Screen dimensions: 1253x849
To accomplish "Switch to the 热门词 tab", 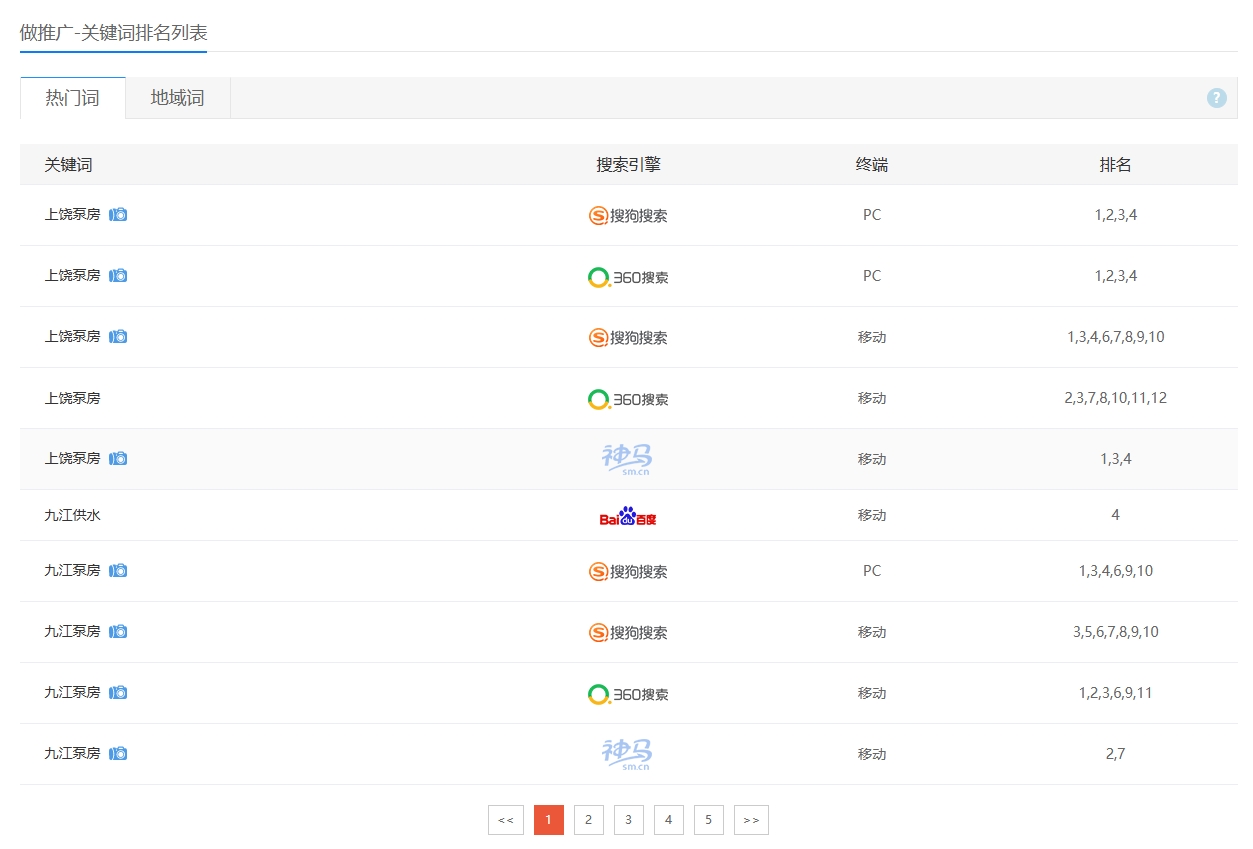I will coord(73,98).
